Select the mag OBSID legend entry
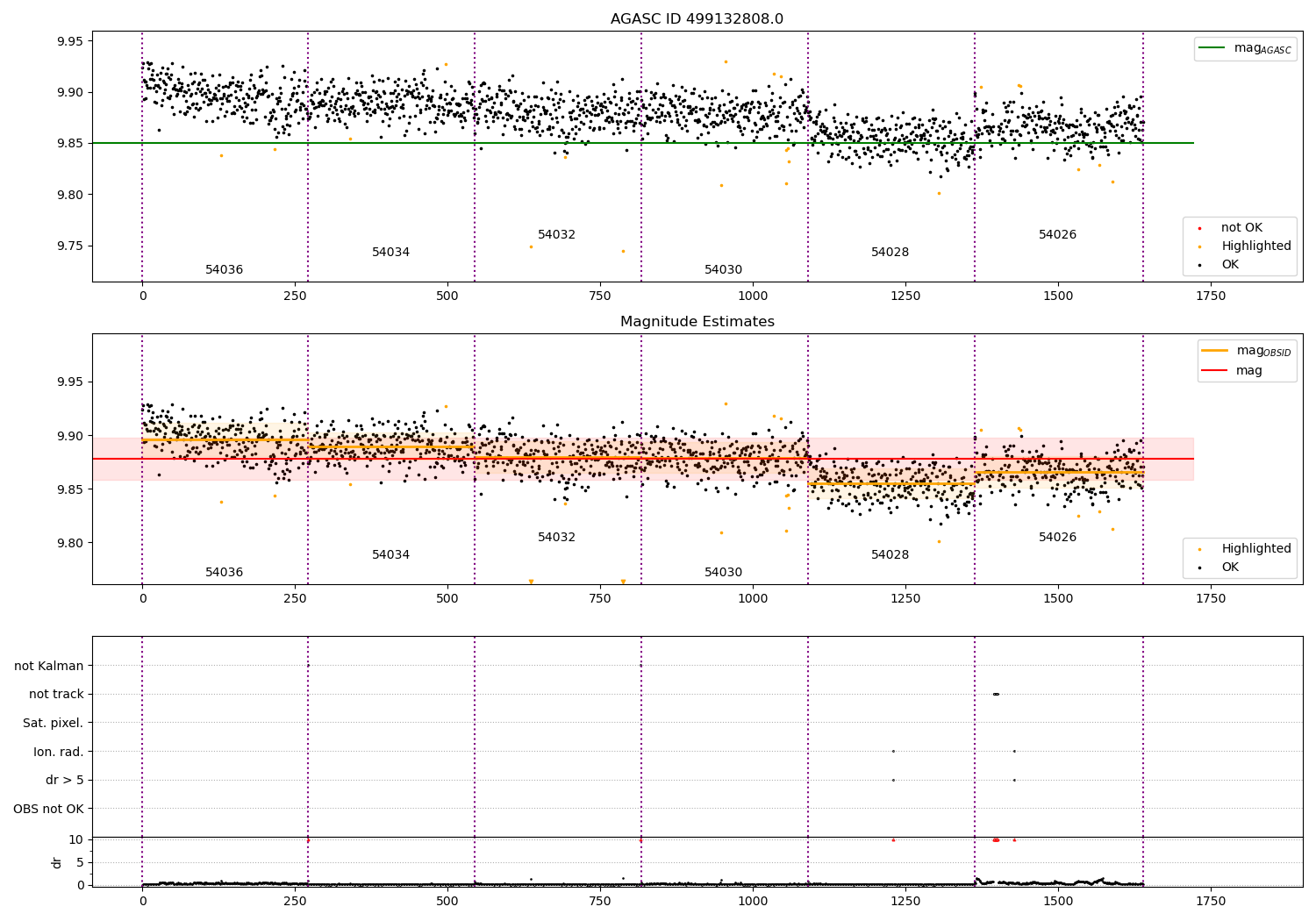 click(1246, 351)
